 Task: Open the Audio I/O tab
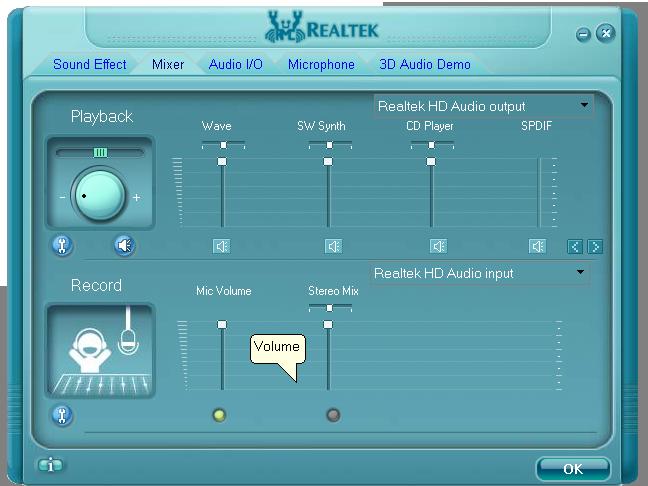(x=236, y=64)
